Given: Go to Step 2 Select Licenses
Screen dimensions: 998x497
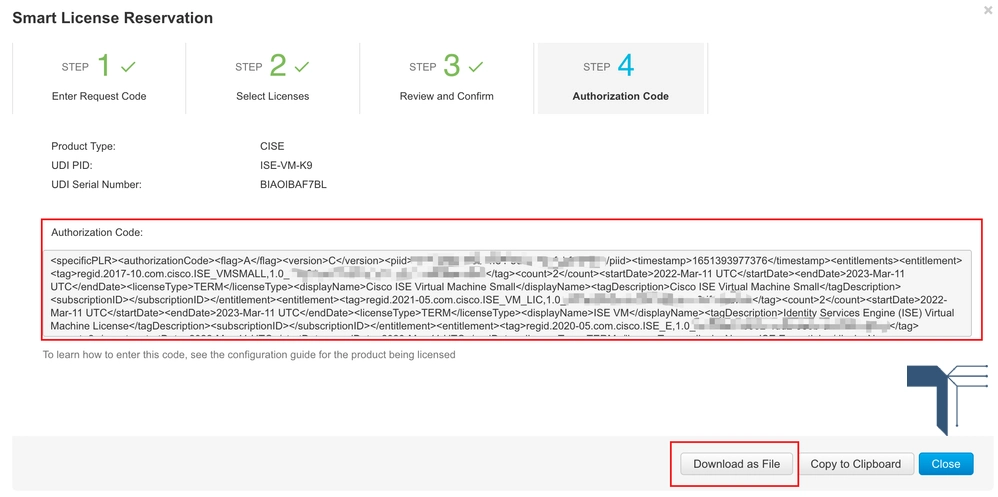Looking at the screenshot, I should point(272,78).
